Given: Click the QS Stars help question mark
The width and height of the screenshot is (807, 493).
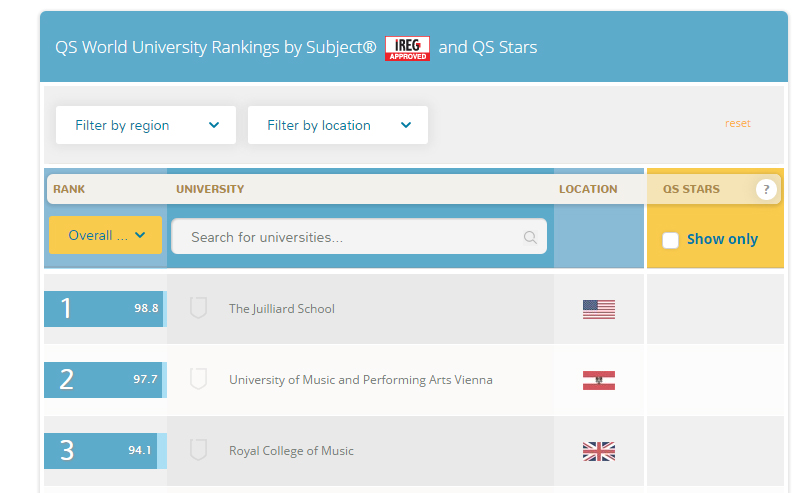Looking at the screenshot, I should (x=766, y=189).
